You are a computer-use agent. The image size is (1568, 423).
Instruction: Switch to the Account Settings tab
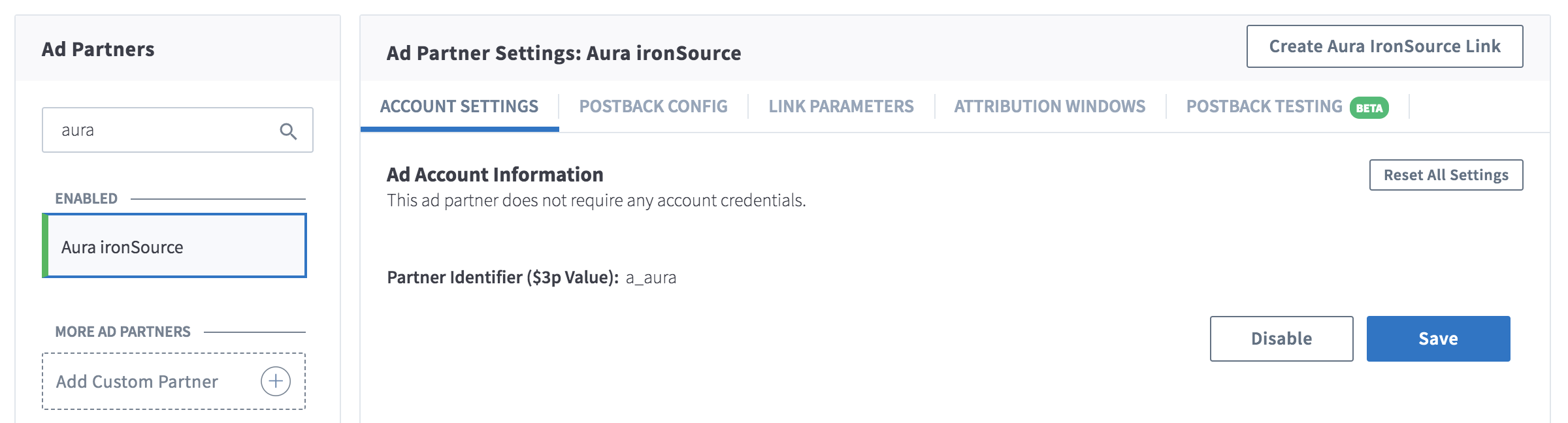point(459,106)
